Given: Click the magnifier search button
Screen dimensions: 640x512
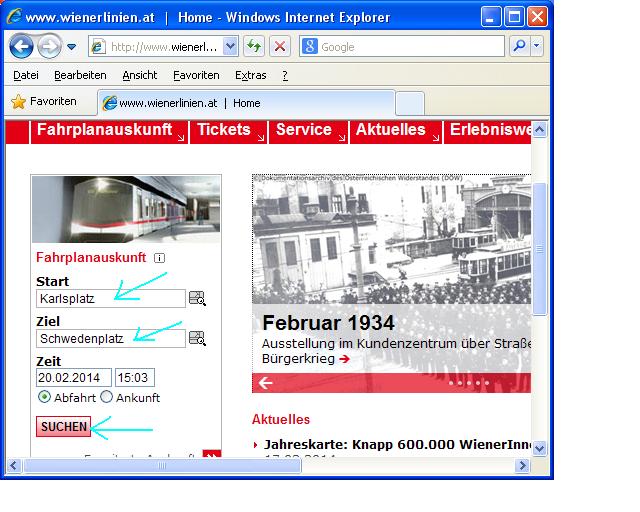Looking at the screenshot, I should pos(520,46).
